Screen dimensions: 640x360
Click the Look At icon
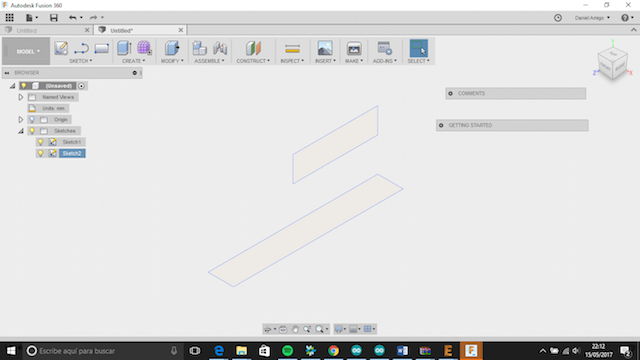coord(282,329)
